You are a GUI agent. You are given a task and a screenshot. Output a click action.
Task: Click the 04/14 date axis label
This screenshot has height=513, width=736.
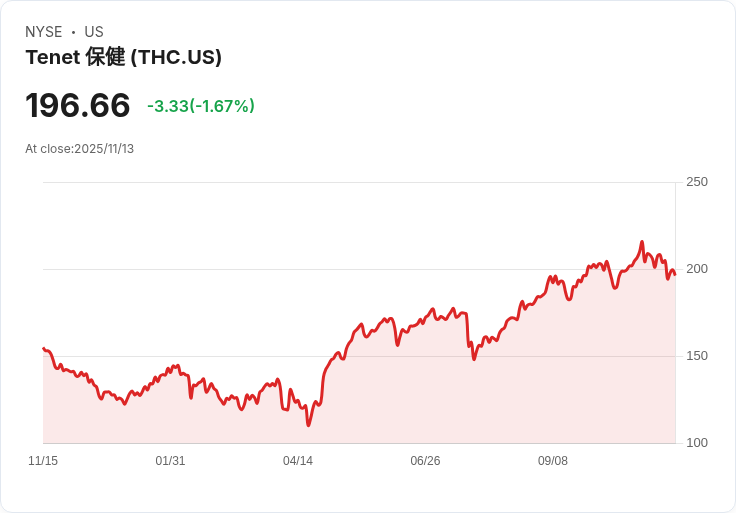click(x=298, y=461)
